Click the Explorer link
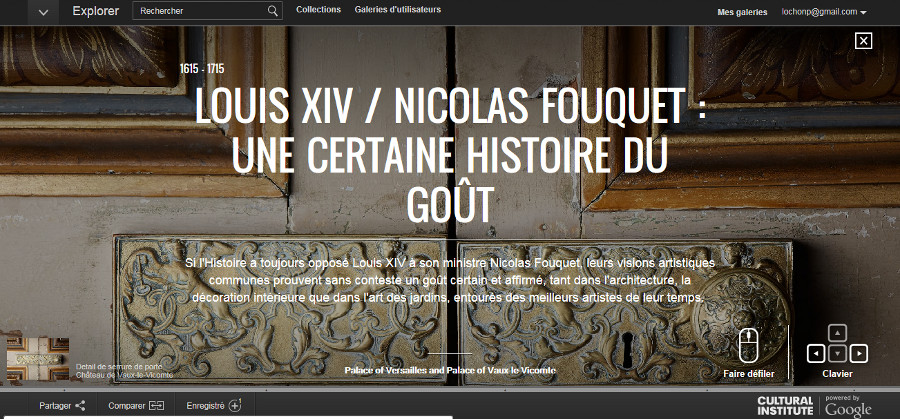 click(96, 11)
